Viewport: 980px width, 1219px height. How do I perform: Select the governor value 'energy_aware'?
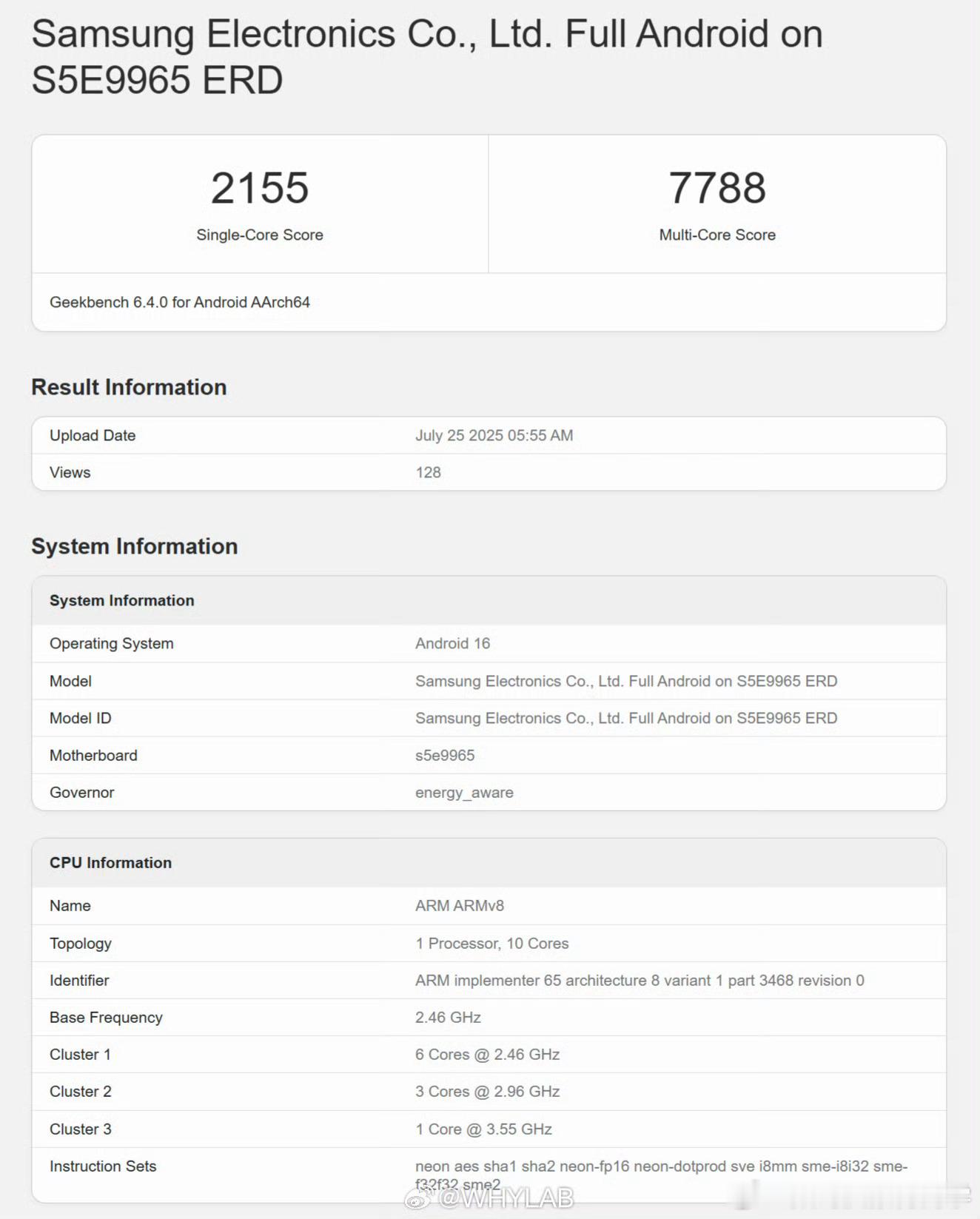coord(464,793)
